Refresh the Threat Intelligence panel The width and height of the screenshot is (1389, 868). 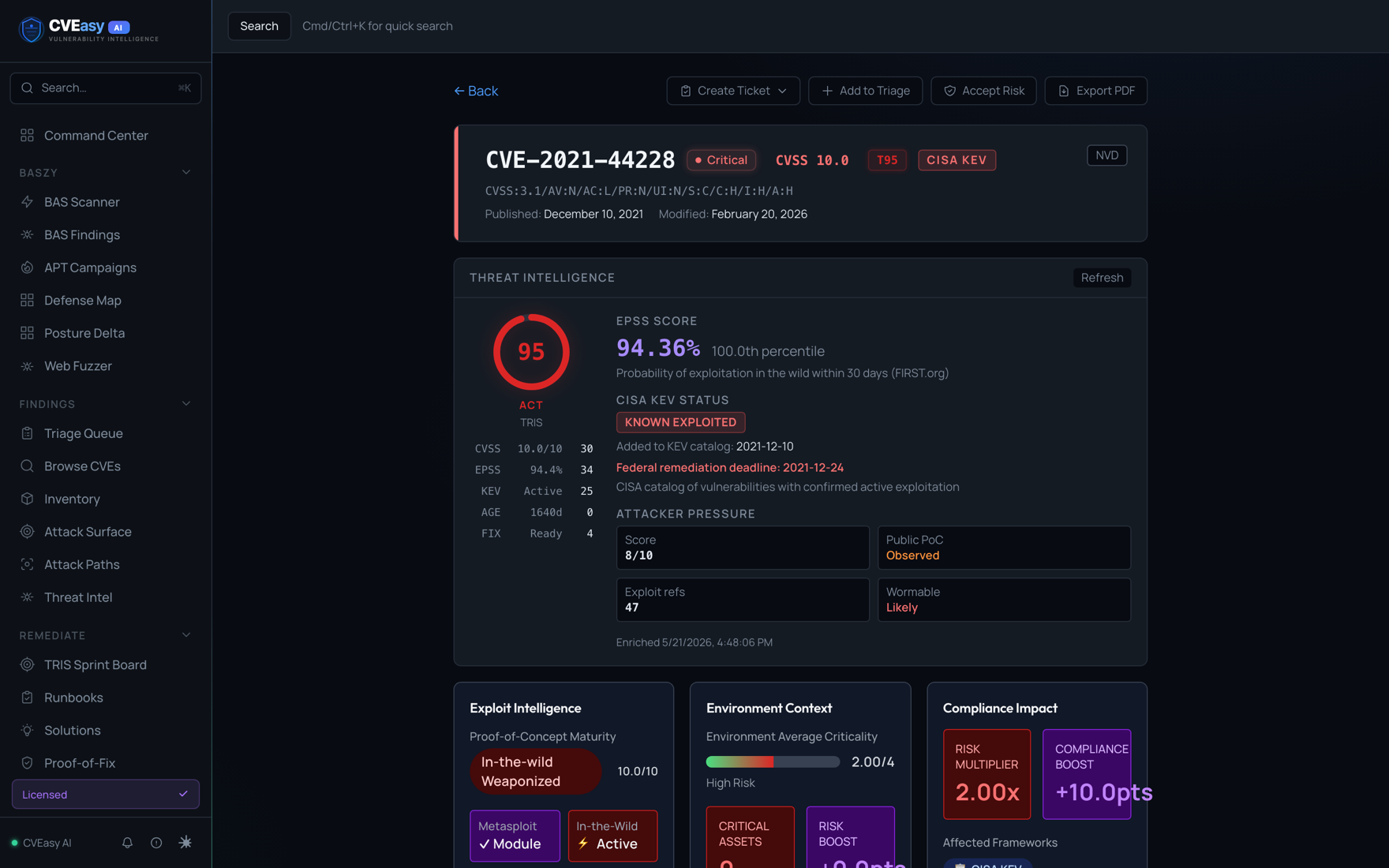tap(1102, 278)
